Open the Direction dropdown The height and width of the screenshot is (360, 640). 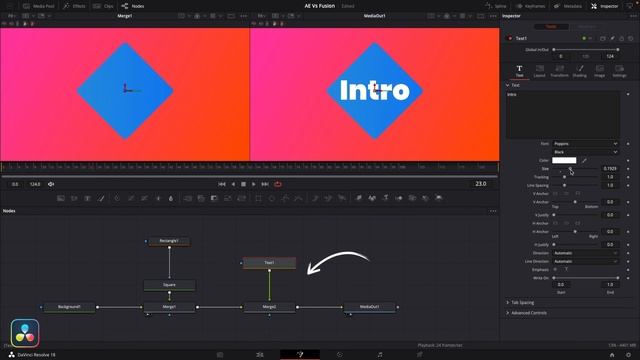coord(585,253)
